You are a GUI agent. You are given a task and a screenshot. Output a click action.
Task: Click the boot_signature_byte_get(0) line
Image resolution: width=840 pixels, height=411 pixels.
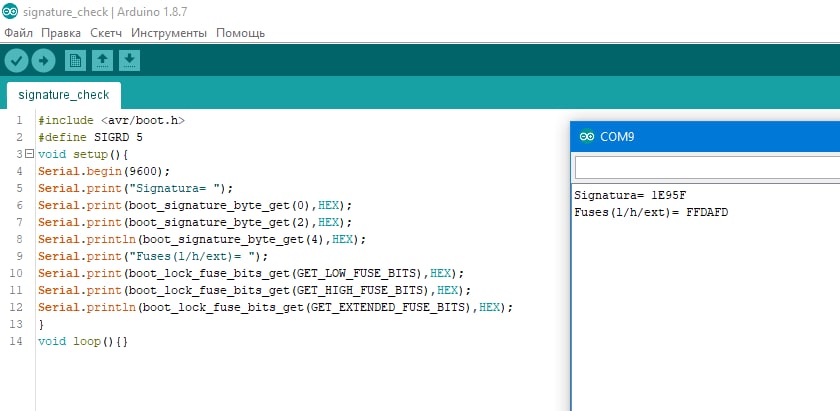pos(196,206)
